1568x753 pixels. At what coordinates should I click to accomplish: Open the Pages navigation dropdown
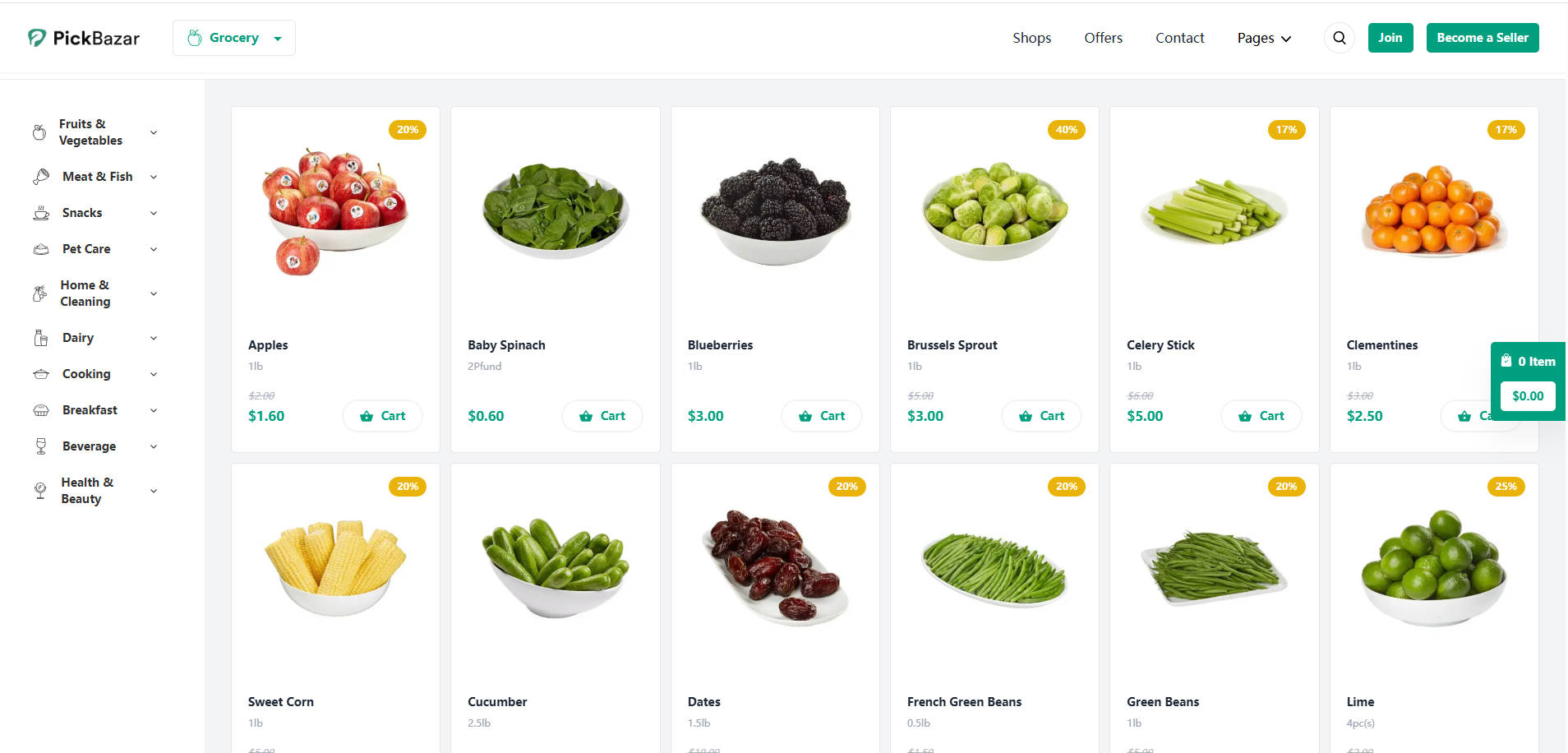pos(1263,38)
